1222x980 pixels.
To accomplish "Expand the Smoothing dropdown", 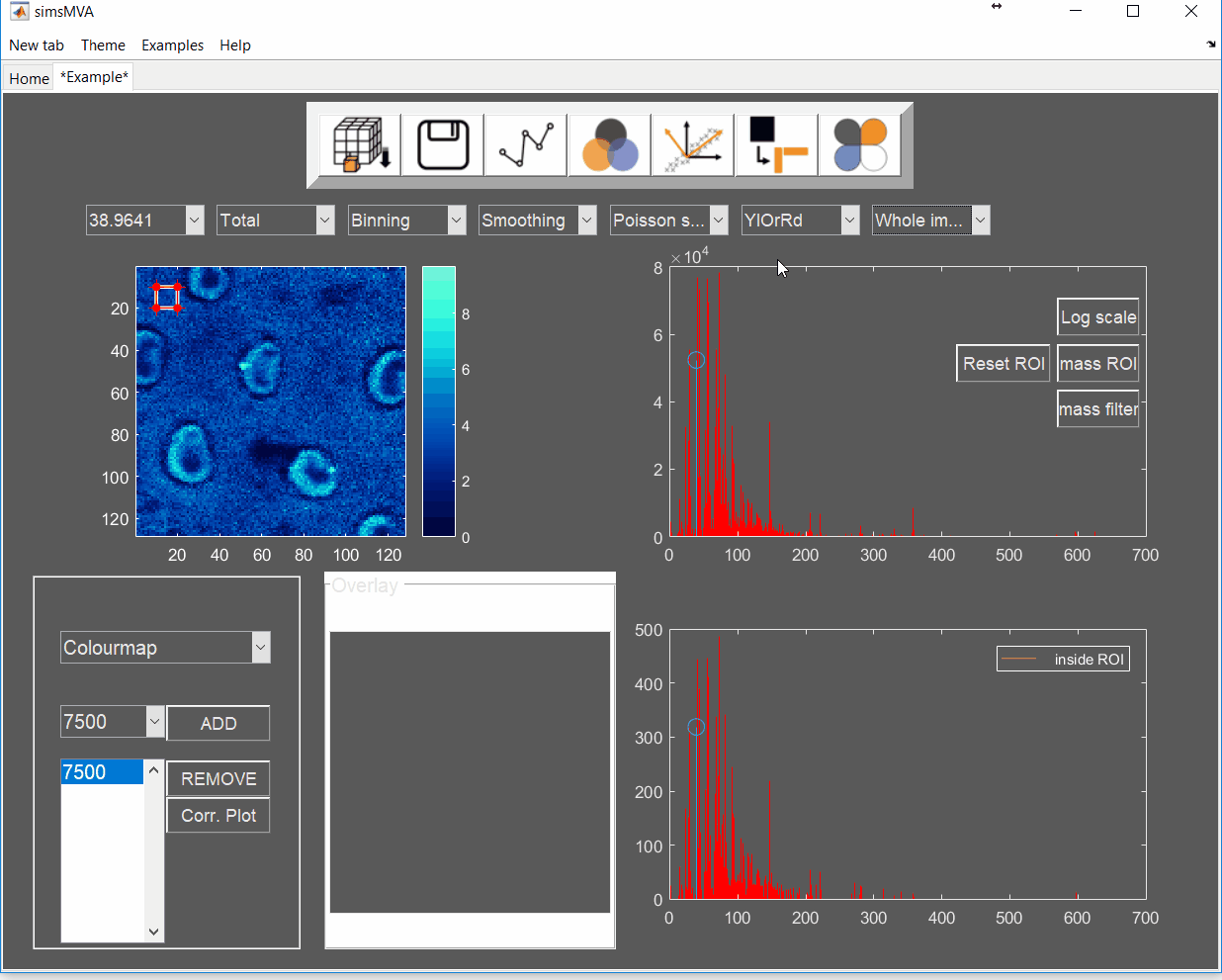I will pos(587,221).
